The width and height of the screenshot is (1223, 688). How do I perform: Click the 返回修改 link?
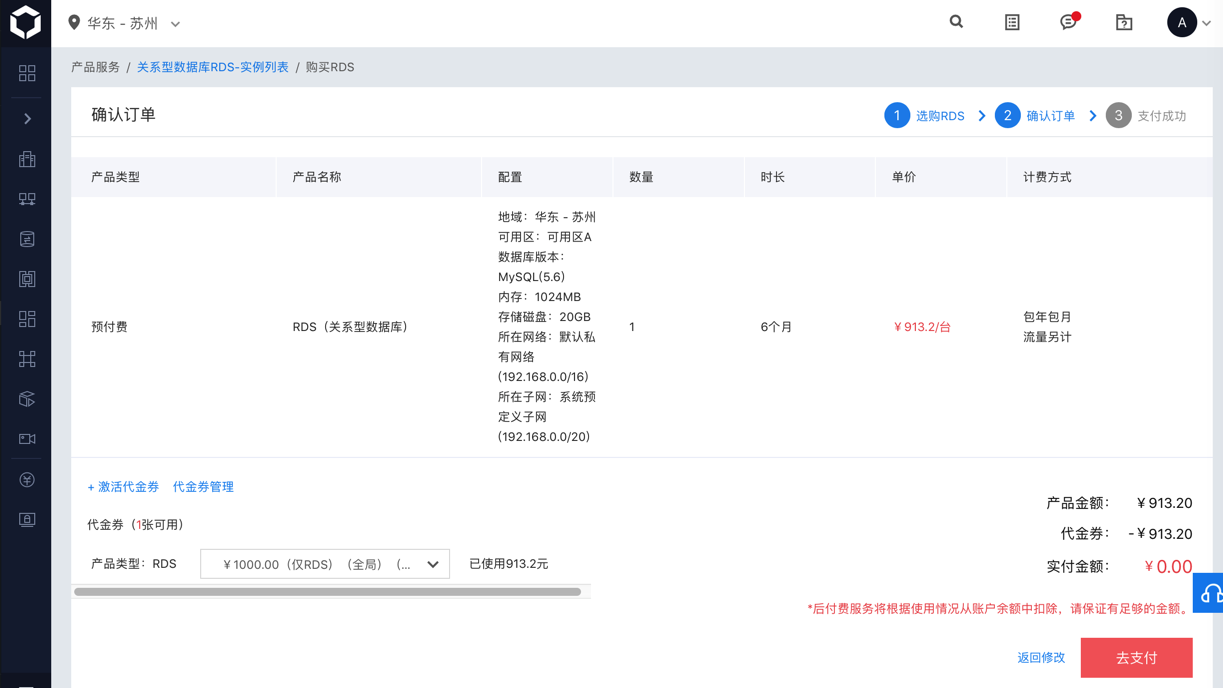[1041, 658]
